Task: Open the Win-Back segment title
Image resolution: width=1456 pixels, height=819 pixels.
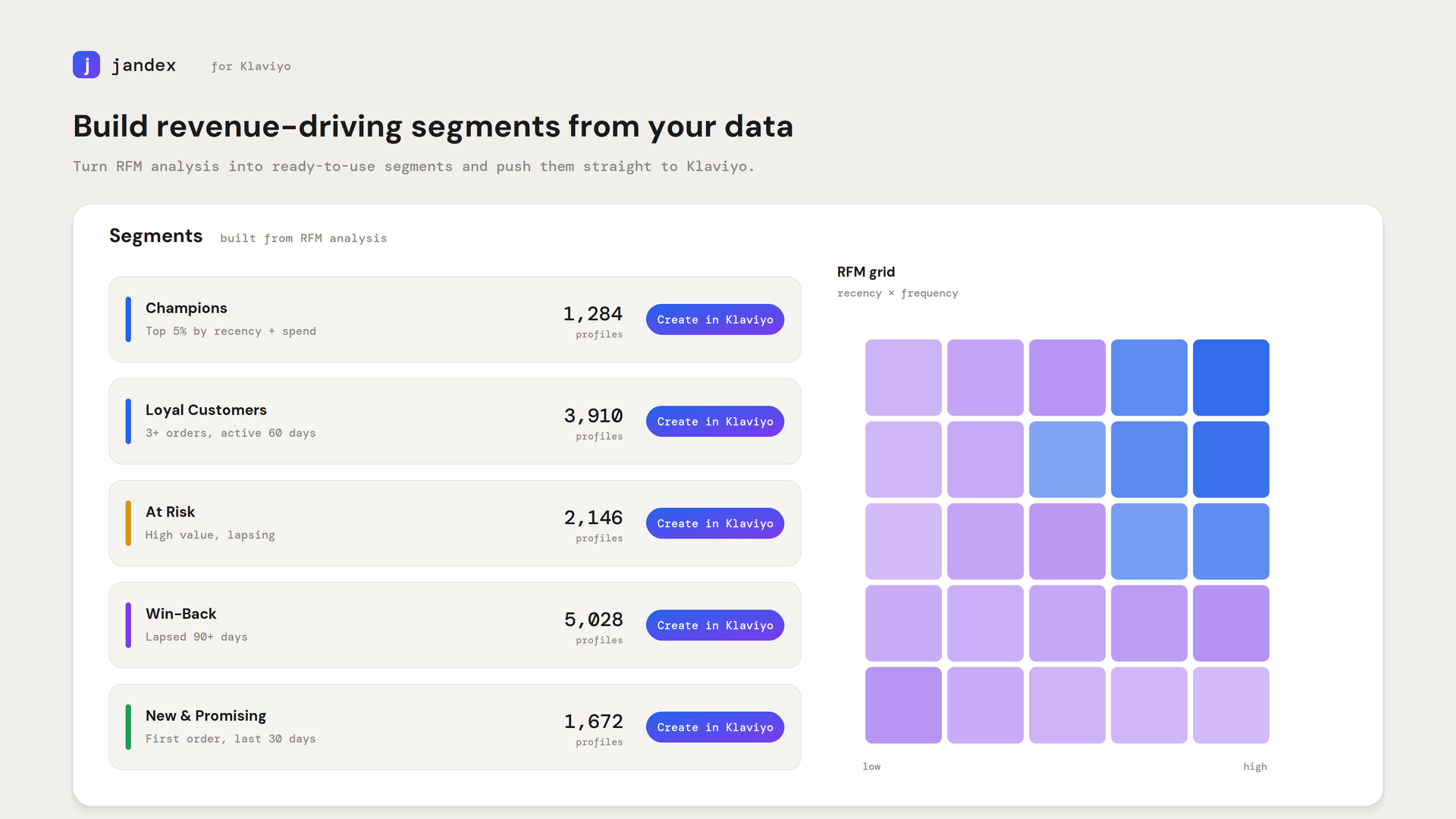Action: 181,613
